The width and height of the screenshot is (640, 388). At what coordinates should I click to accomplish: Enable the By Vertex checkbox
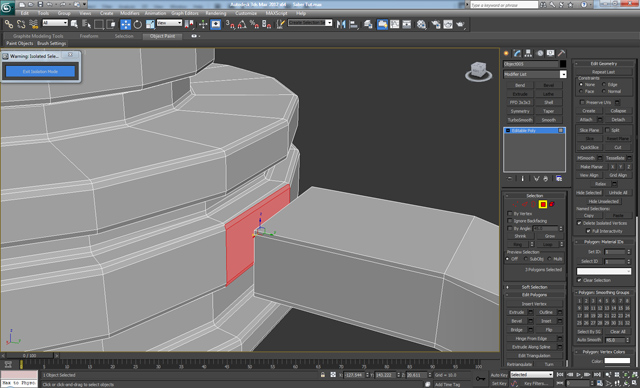point(509,213)
